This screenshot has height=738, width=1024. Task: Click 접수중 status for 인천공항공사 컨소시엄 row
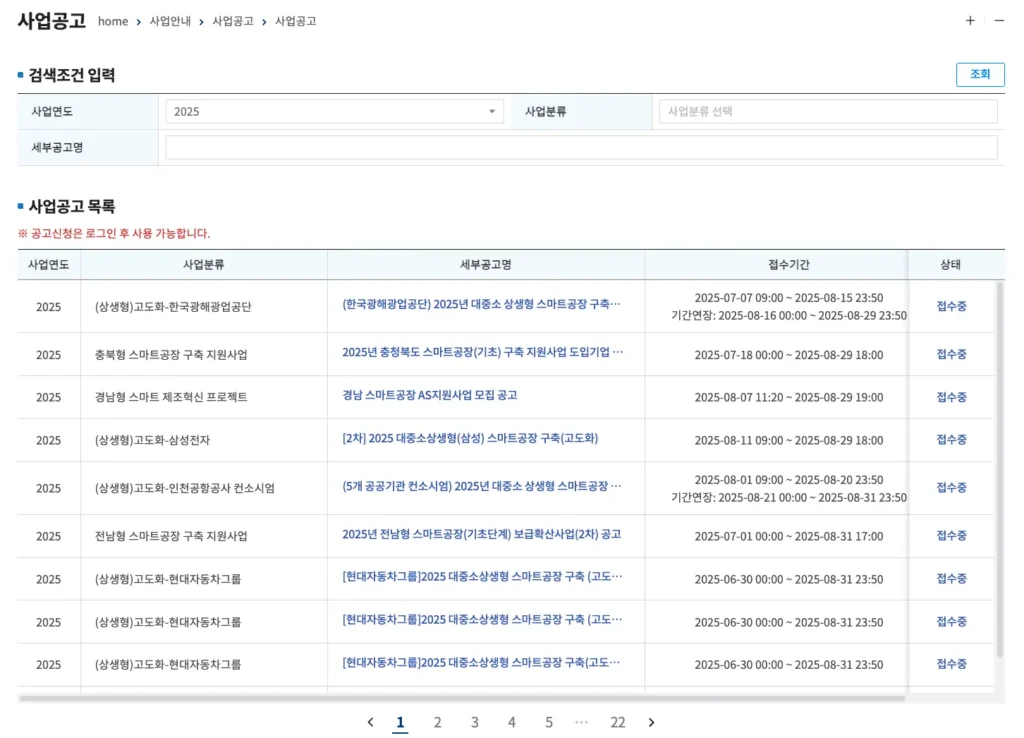point(951,488)
